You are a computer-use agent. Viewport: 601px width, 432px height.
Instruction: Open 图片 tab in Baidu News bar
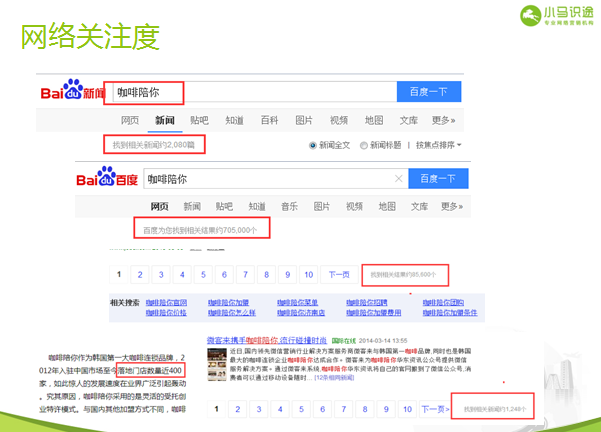click(x=304, y=120)
